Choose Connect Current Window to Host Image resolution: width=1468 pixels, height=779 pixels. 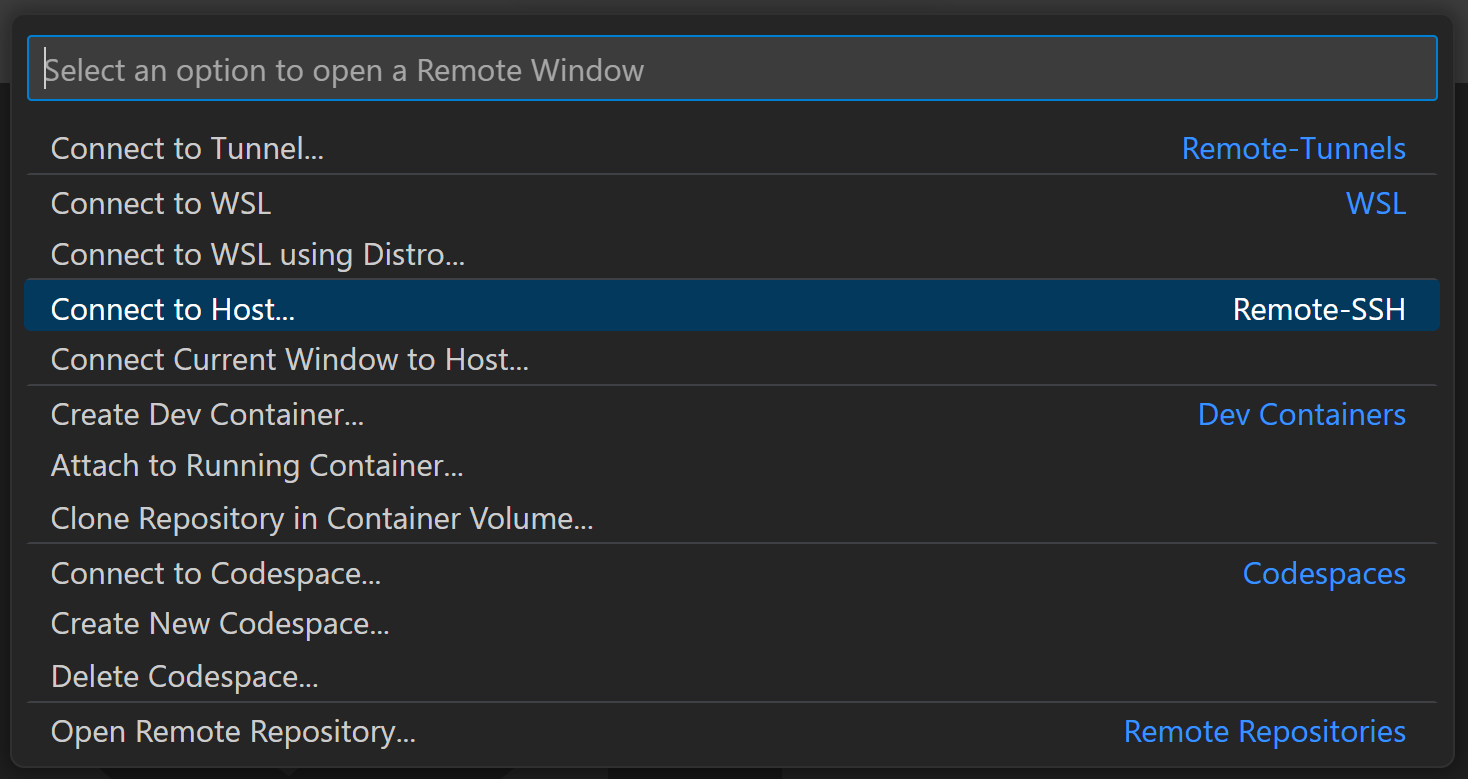[288, 359]
